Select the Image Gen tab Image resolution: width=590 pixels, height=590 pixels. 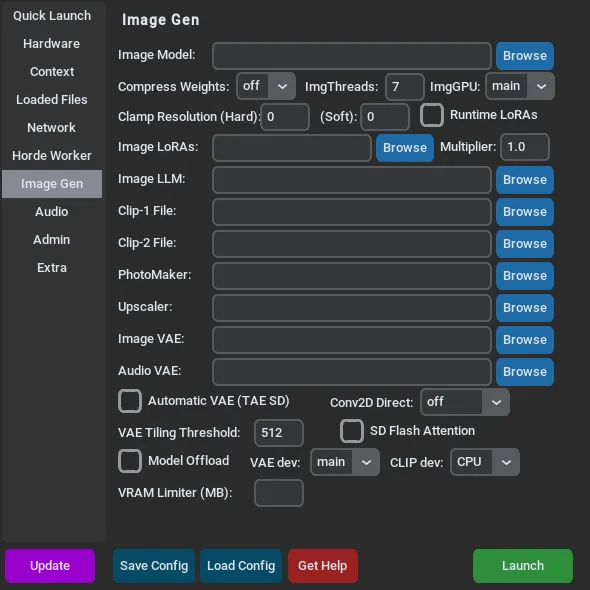(x=52, y=184)
